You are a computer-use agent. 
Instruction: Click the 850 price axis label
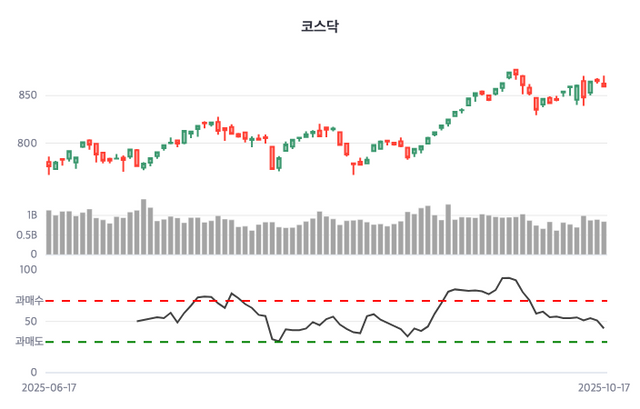pos(26,96)
